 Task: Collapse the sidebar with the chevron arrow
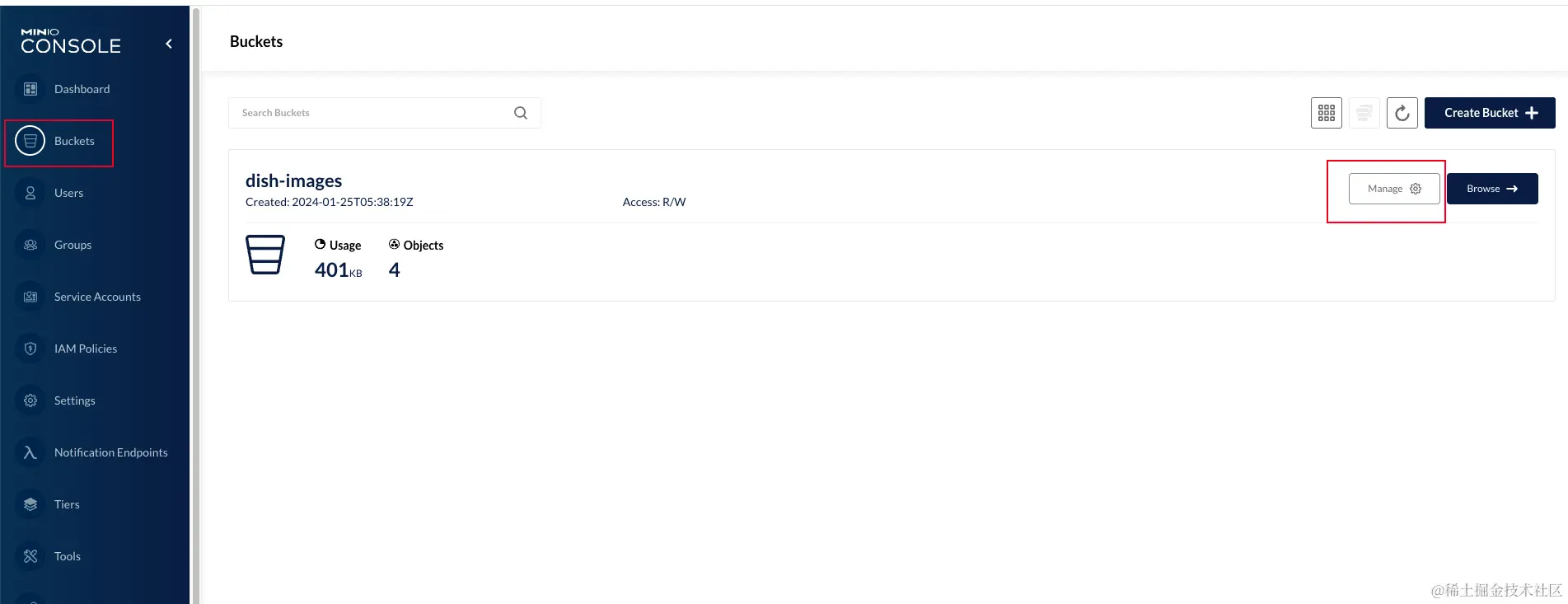(169, 44)
